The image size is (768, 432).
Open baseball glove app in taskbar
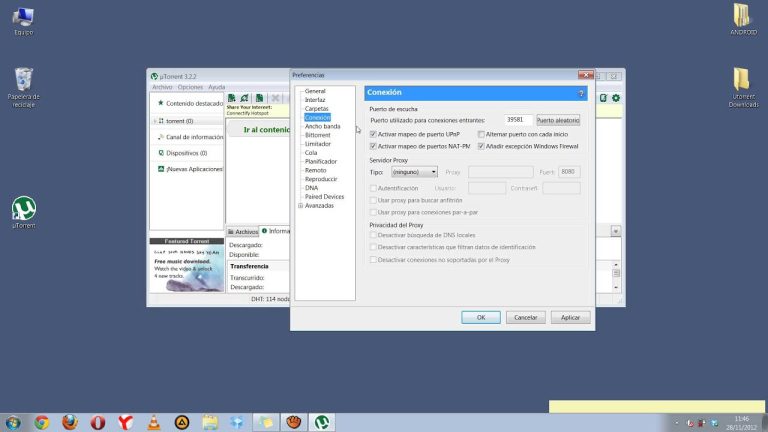tap(293, 422)
